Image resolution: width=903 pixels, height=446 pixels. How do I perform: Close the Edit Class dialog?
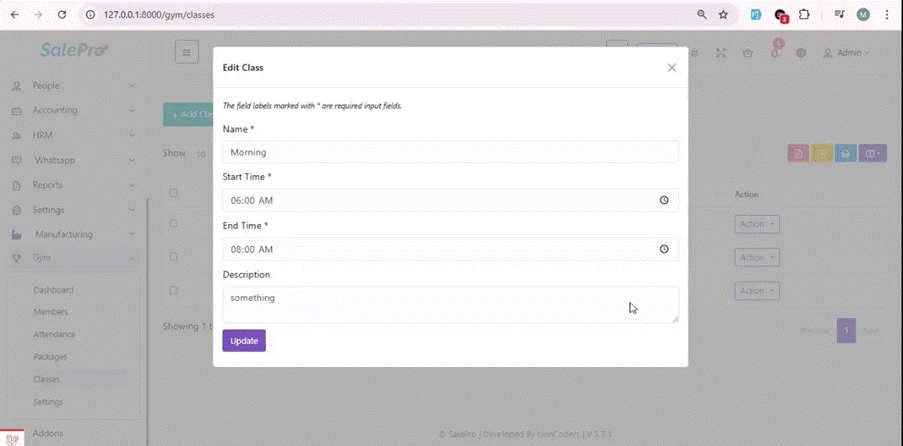pos(671,68)
